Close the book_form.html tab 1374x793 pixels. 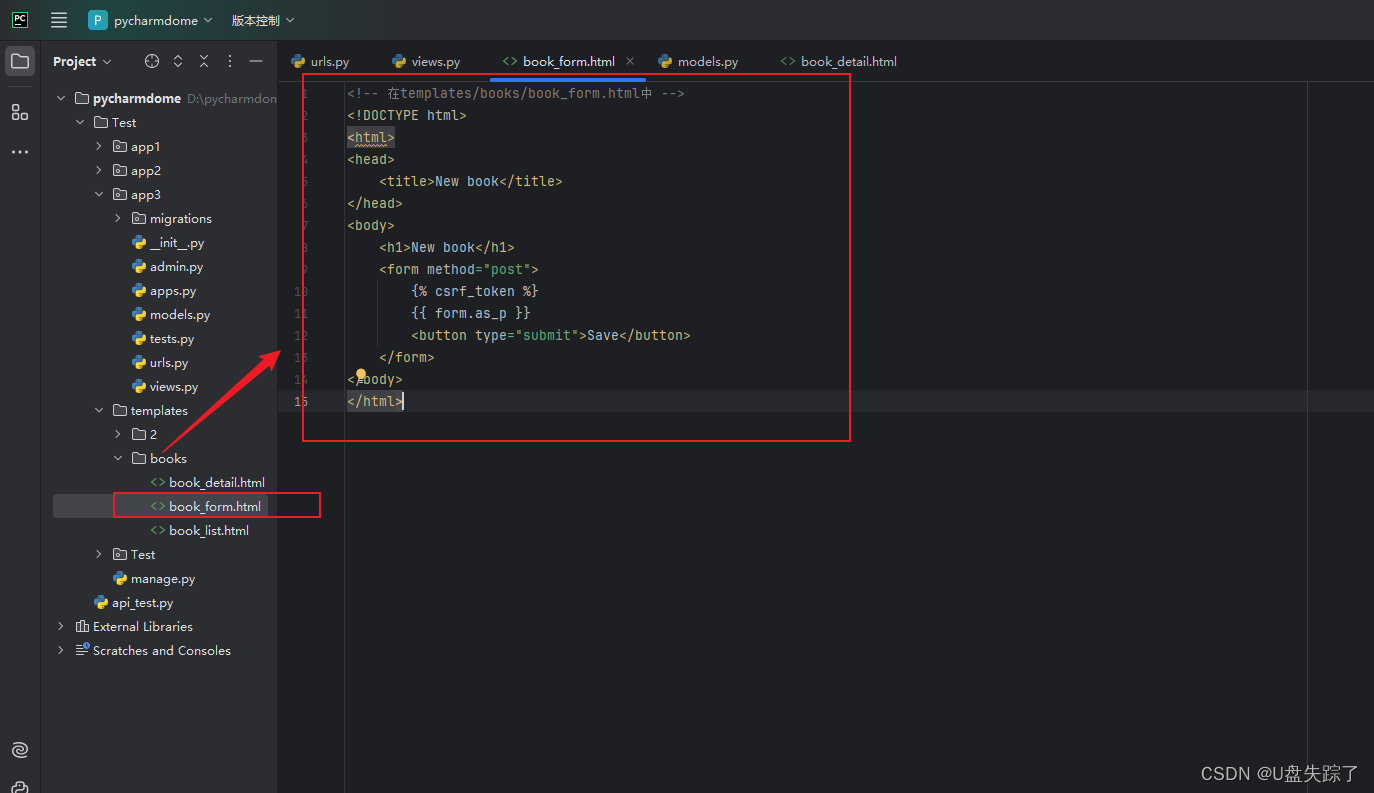coord(630,61)
